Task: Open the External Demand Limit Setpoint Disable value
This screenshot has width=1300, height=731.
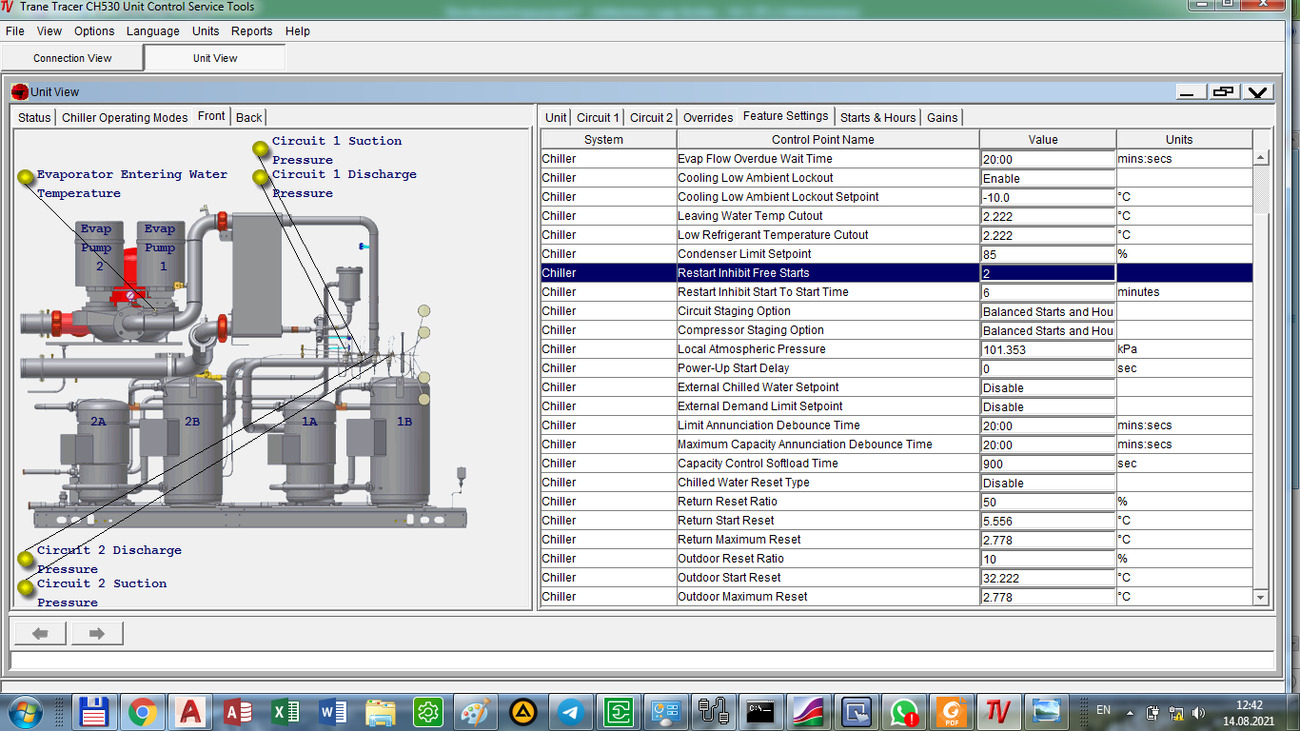Action: (x=1047, y=406)
